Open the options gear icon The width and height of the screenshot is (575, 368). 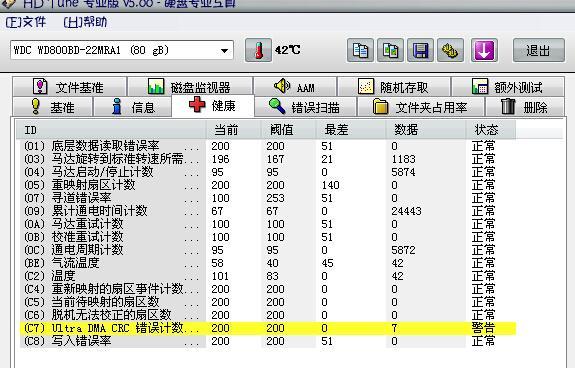pos(451,50)
